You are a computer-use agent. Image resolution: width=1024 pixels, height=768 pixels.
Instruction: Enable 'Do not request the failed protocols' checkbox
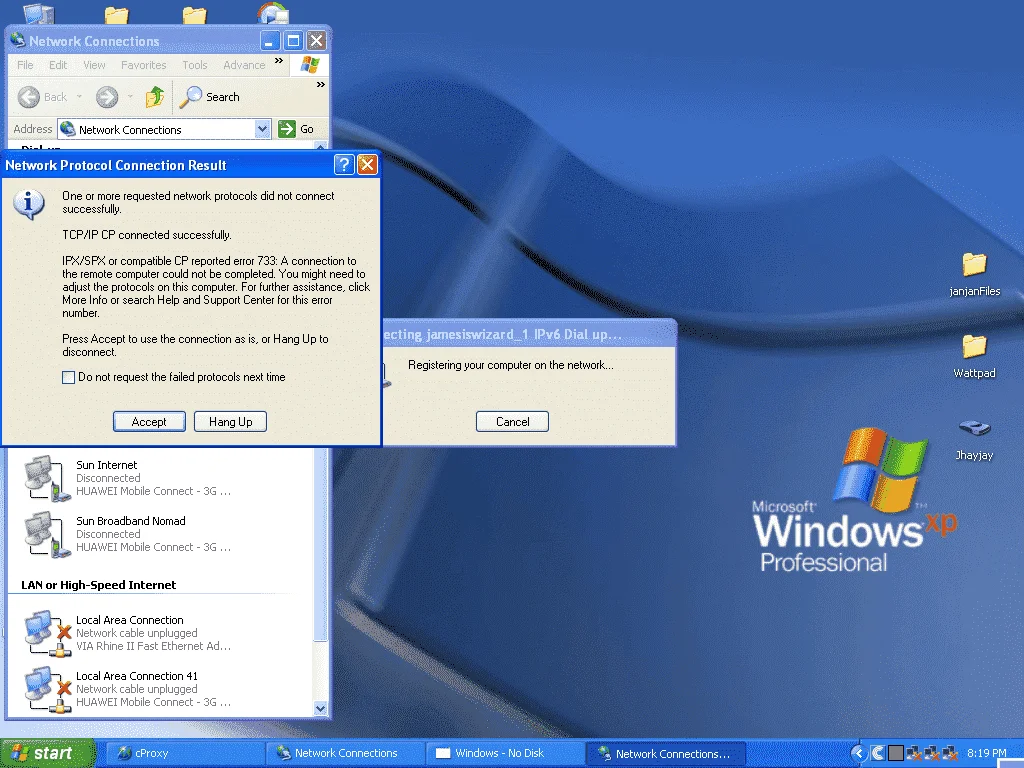tap(68, 377)
